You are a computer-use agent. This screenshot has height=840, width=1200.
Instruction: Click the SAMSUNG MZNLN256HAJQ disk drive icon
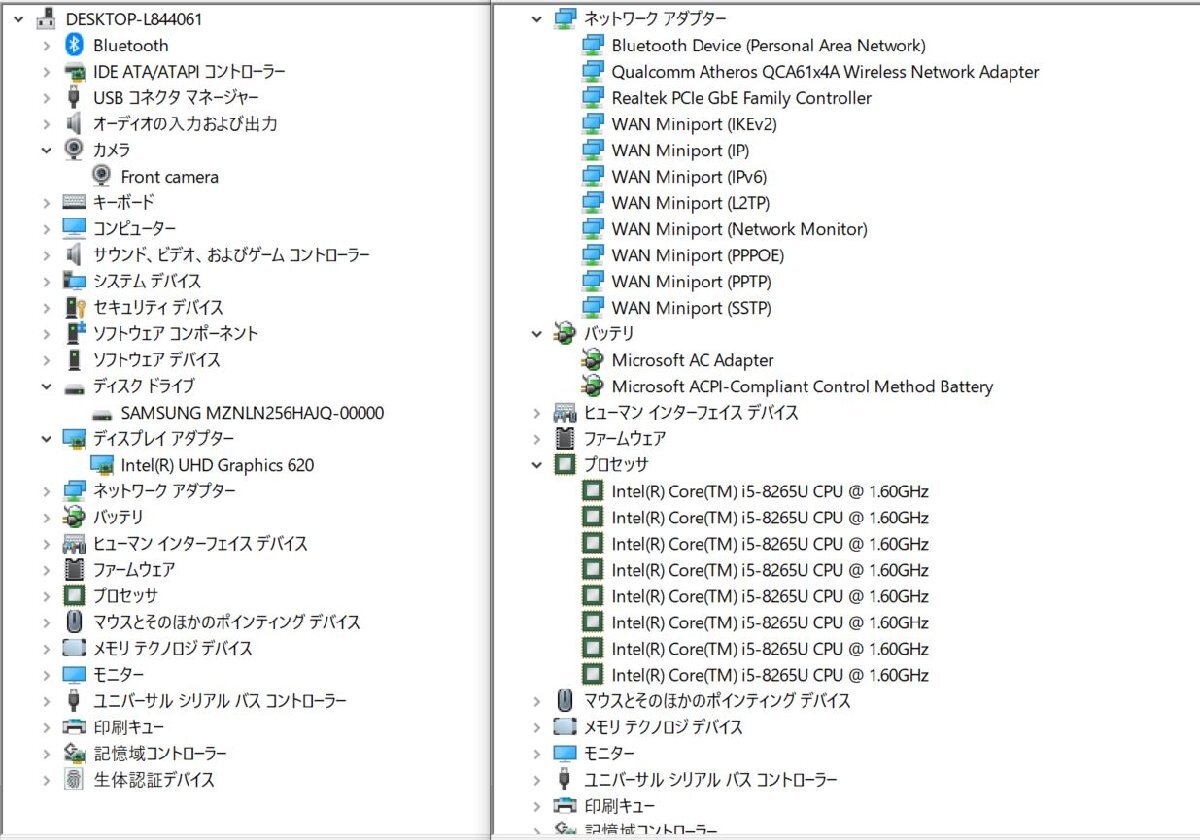click(102, 413)
